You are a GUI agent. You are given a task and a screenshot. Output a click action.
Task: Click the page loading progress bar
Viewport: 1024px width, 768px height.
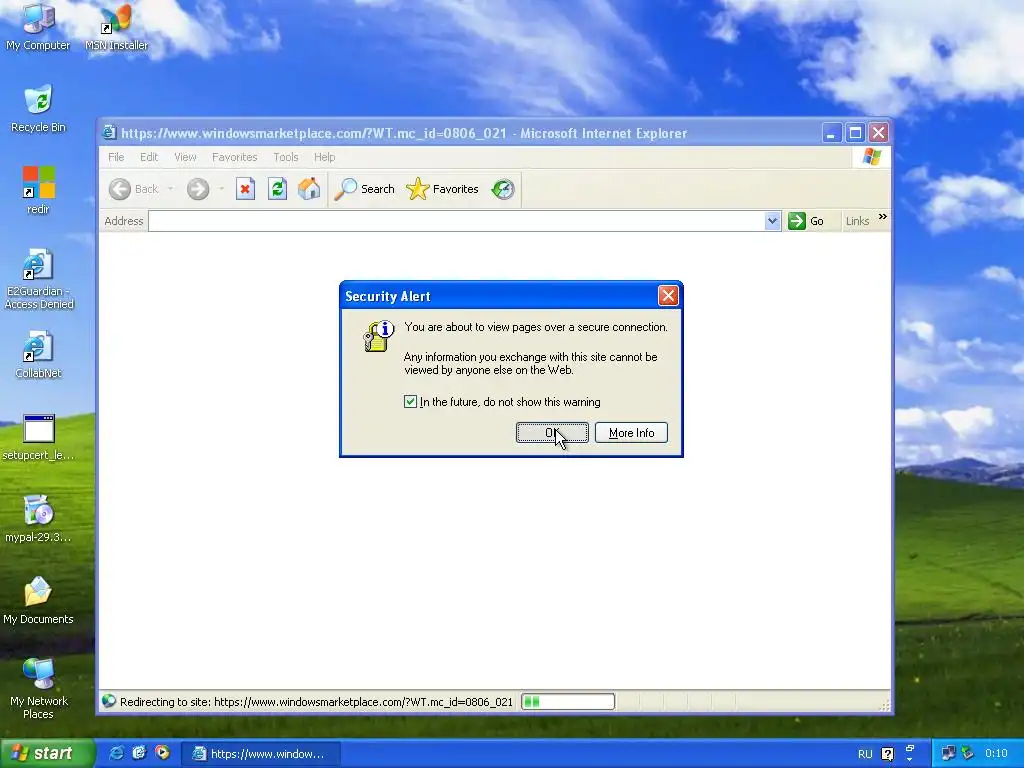click(568, 701)
